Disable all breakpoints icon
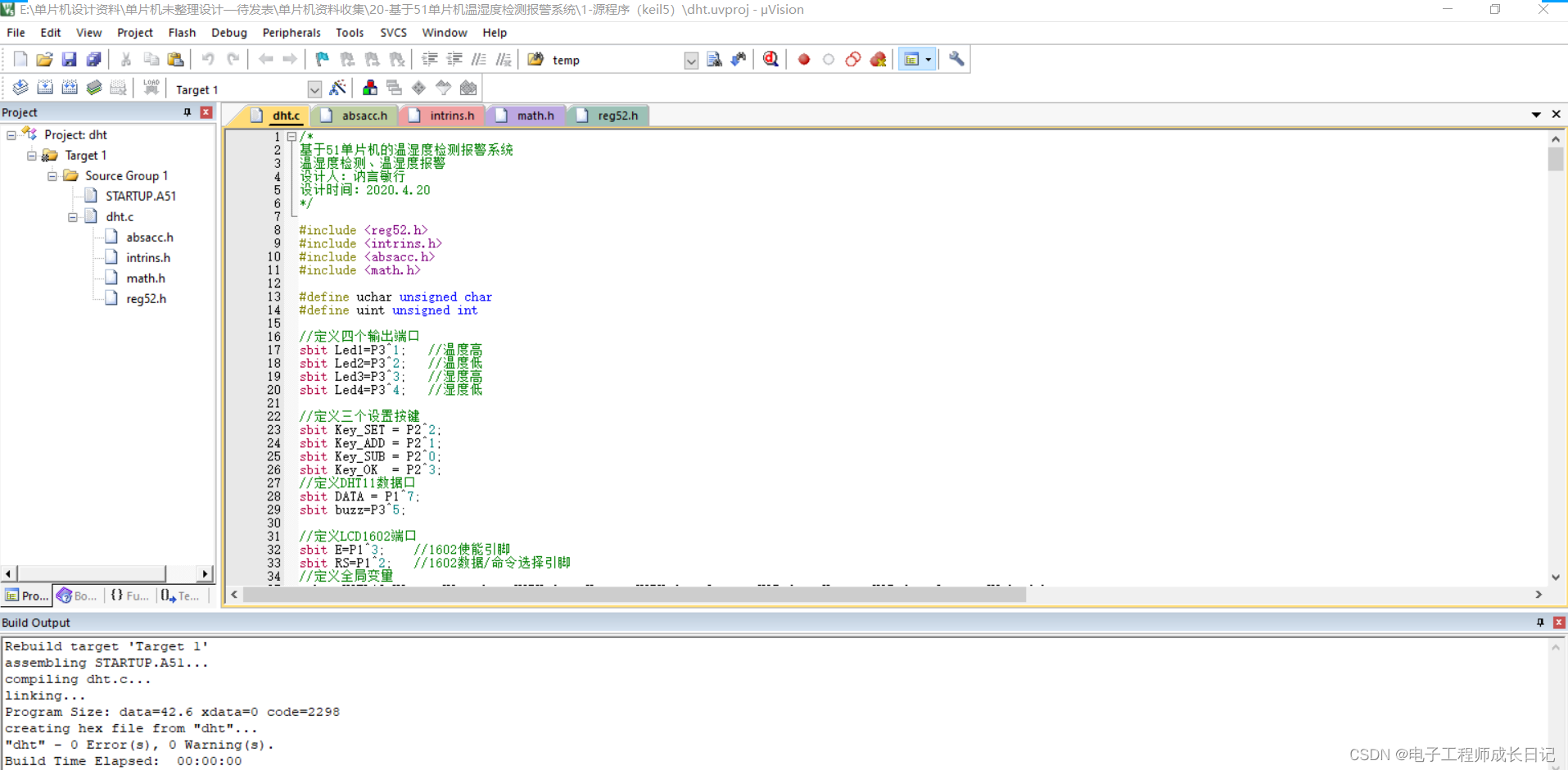The width and height of the screenshot is (1568, 770). (x=853, y=60)
